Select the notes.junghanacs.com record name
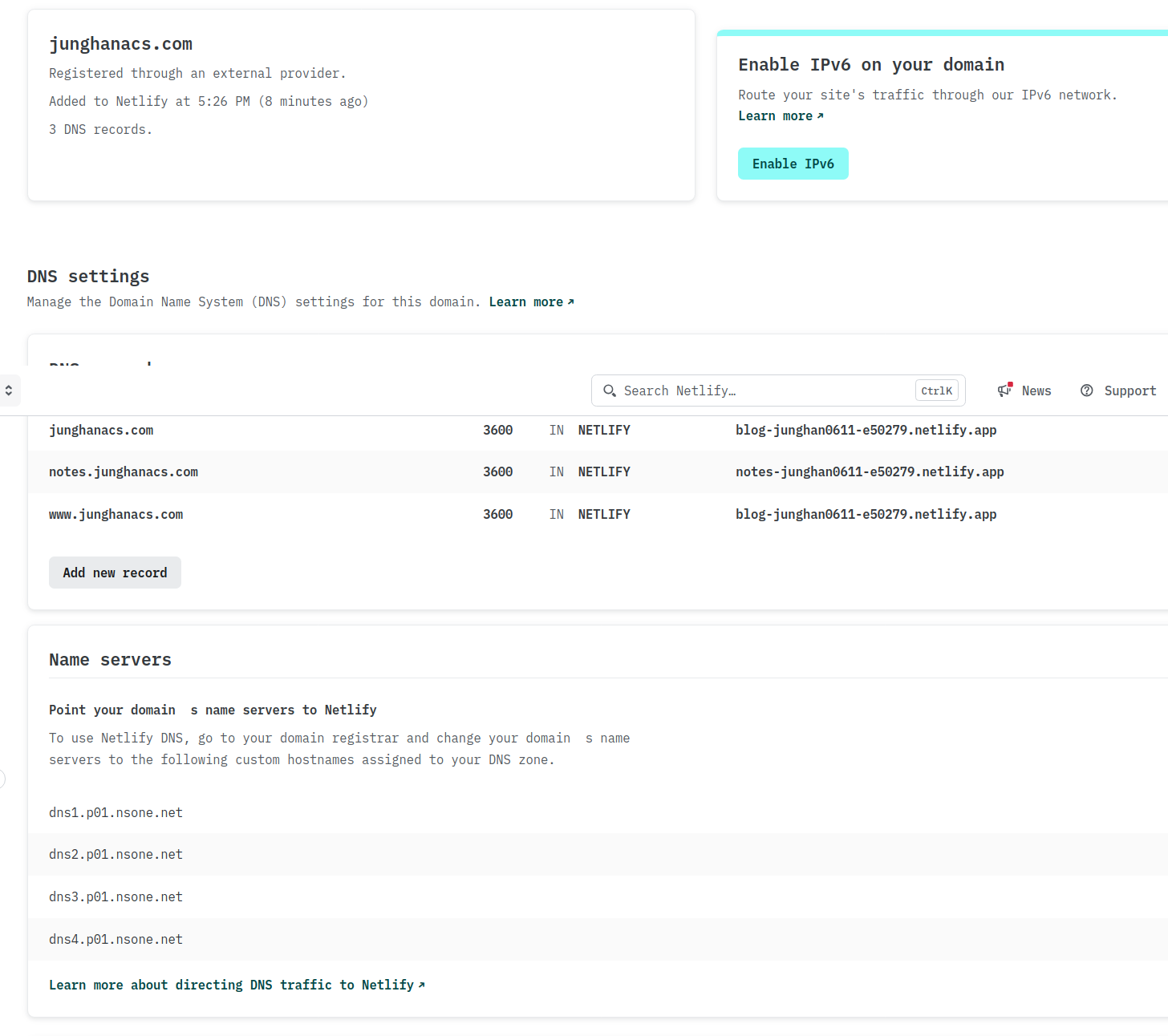This screenshot has height=1036, width=1168. 124,471
